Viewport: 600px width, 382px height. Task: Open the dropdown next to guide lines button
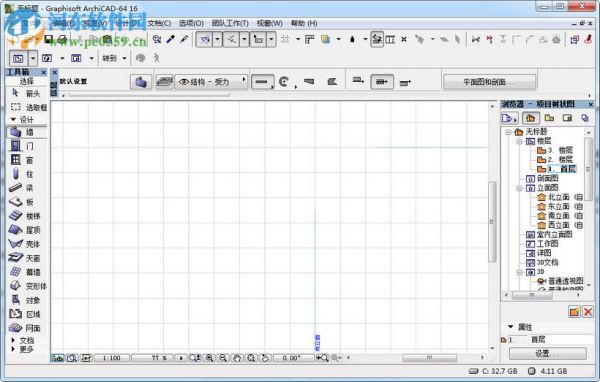click(x=217, y=39)
